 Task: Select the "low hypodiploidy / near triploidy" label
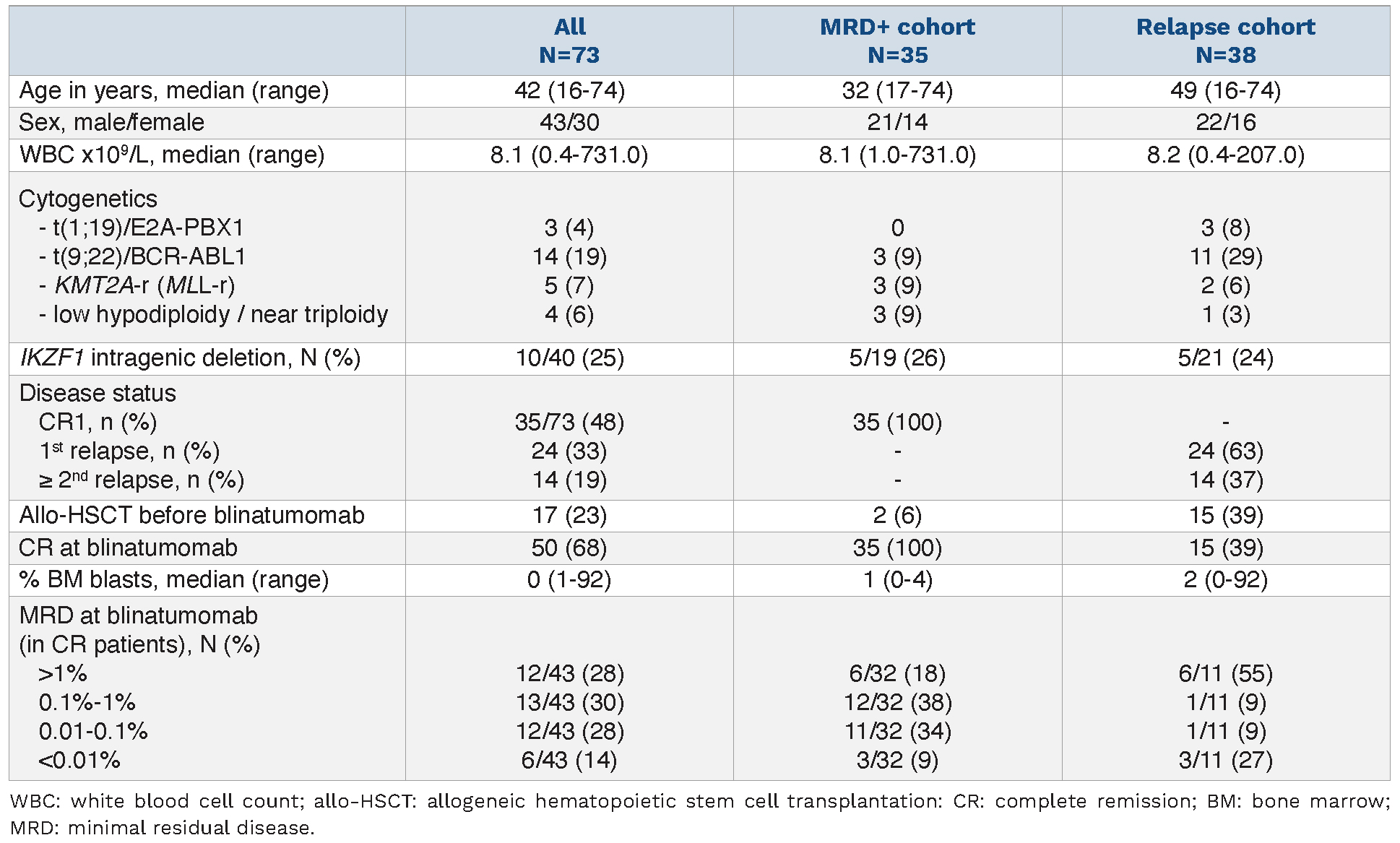tap(220, 314)
